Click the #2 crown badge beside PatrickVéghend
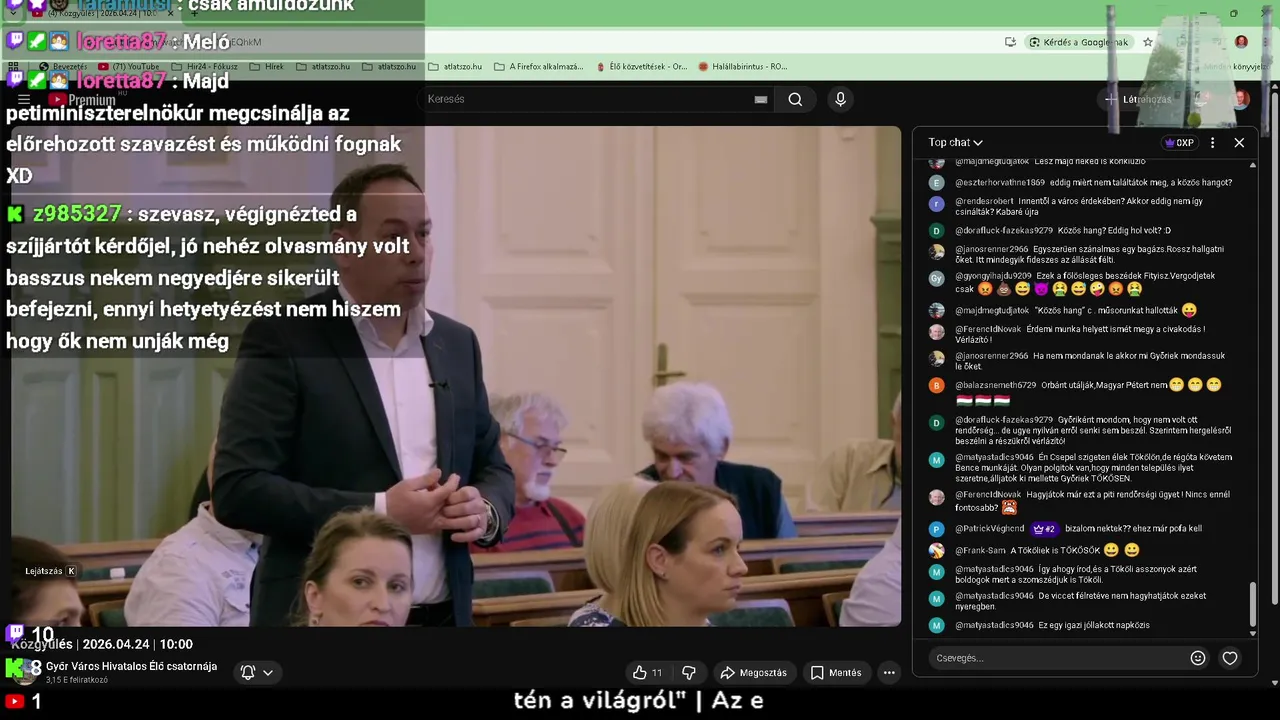The image size is (1280, 720). pyautogui.click(x=1044, y=529)
